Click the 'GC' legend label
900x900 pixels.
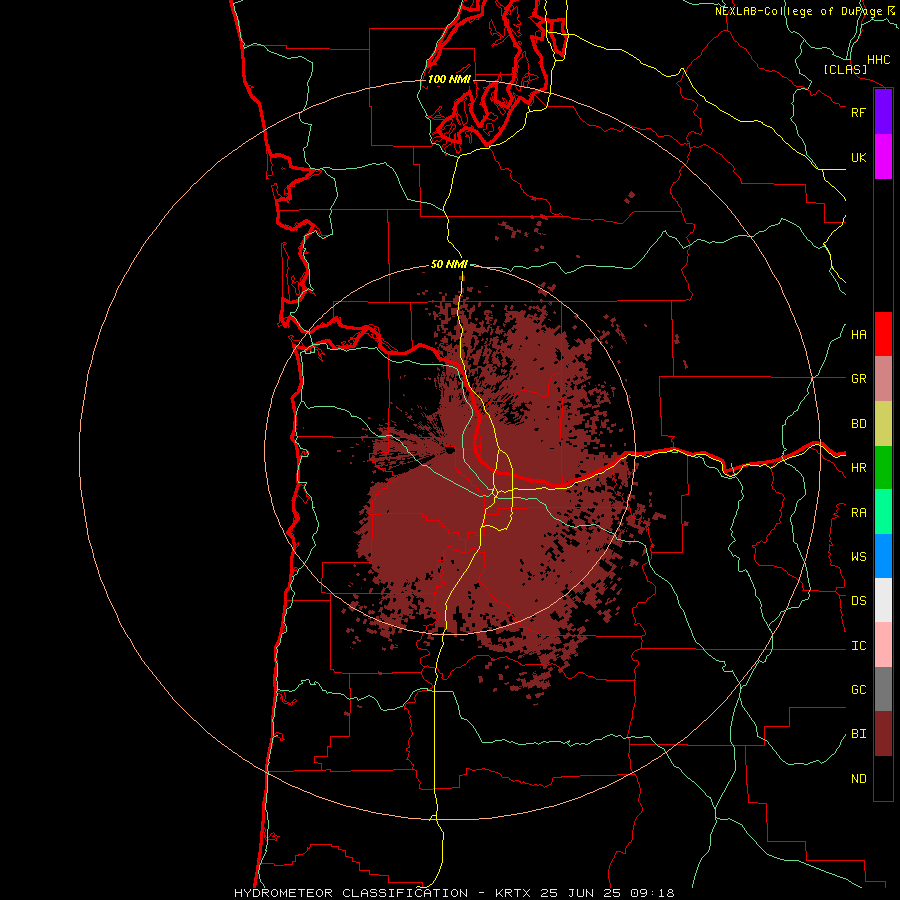click(859, 690)
